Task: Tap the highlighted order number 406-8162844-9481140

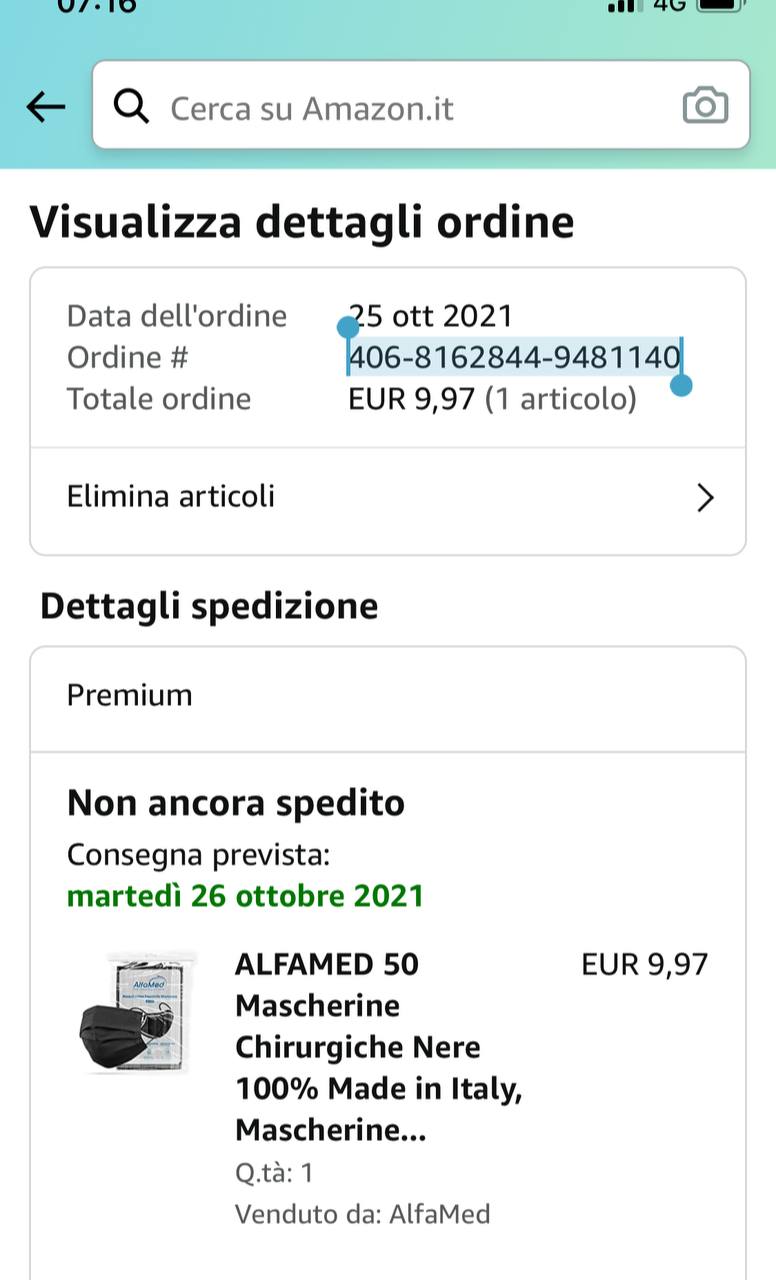Action: pos(514,357)
